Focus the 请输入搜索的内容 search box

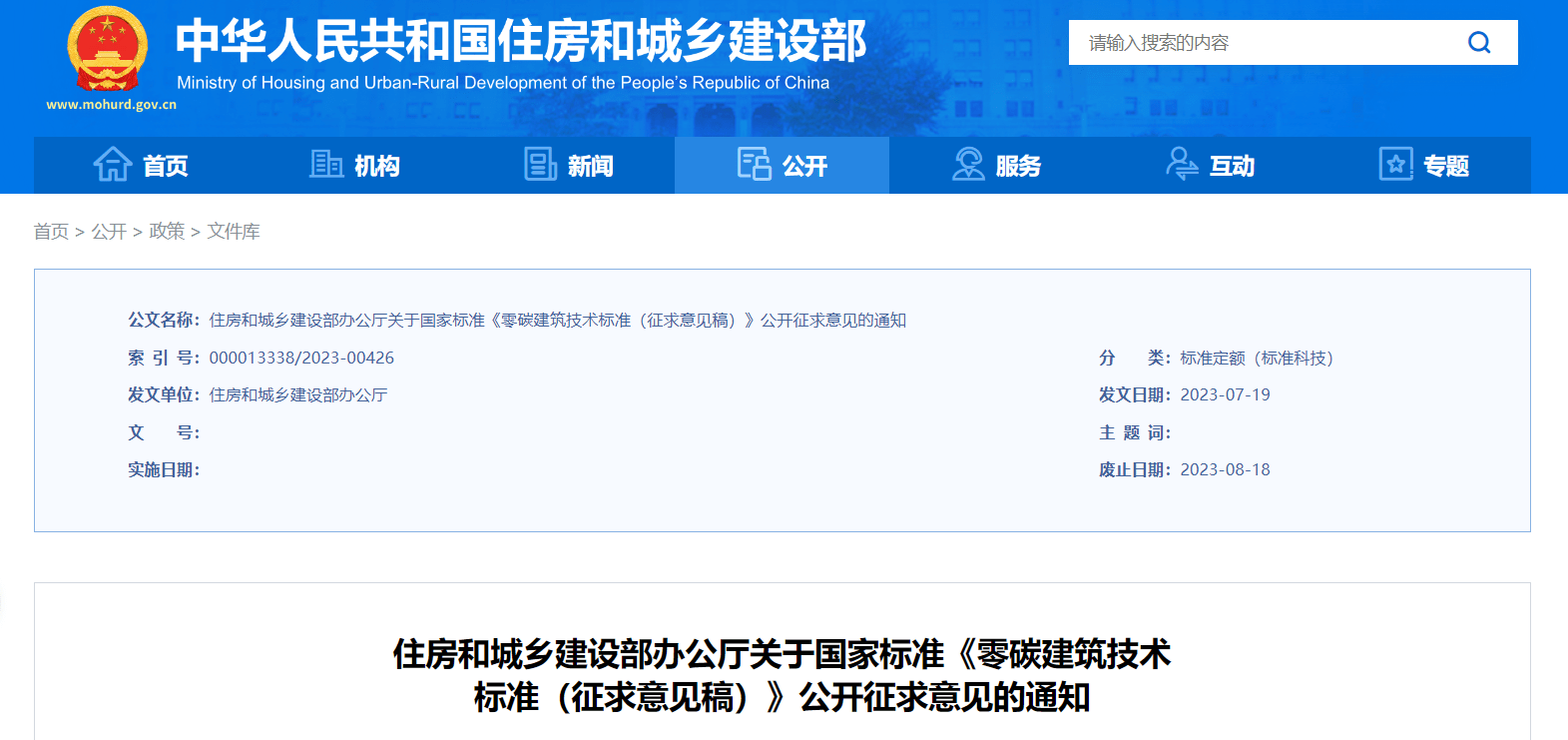[1258, 43]
